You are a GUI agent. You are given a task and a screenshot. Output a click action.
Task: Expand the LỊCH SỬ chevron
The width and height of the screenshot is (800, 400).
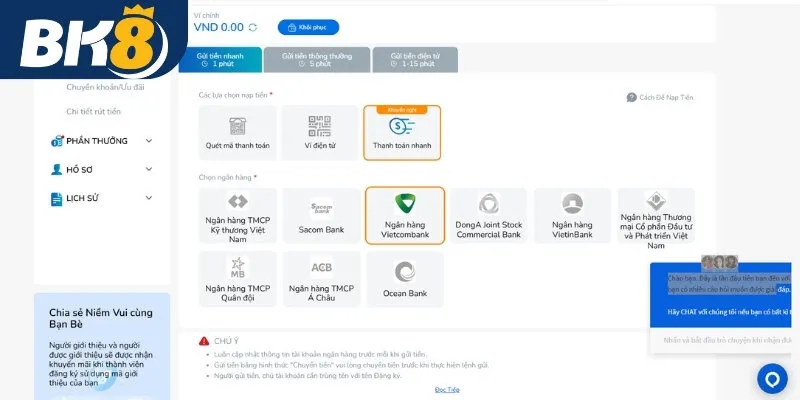149,198
